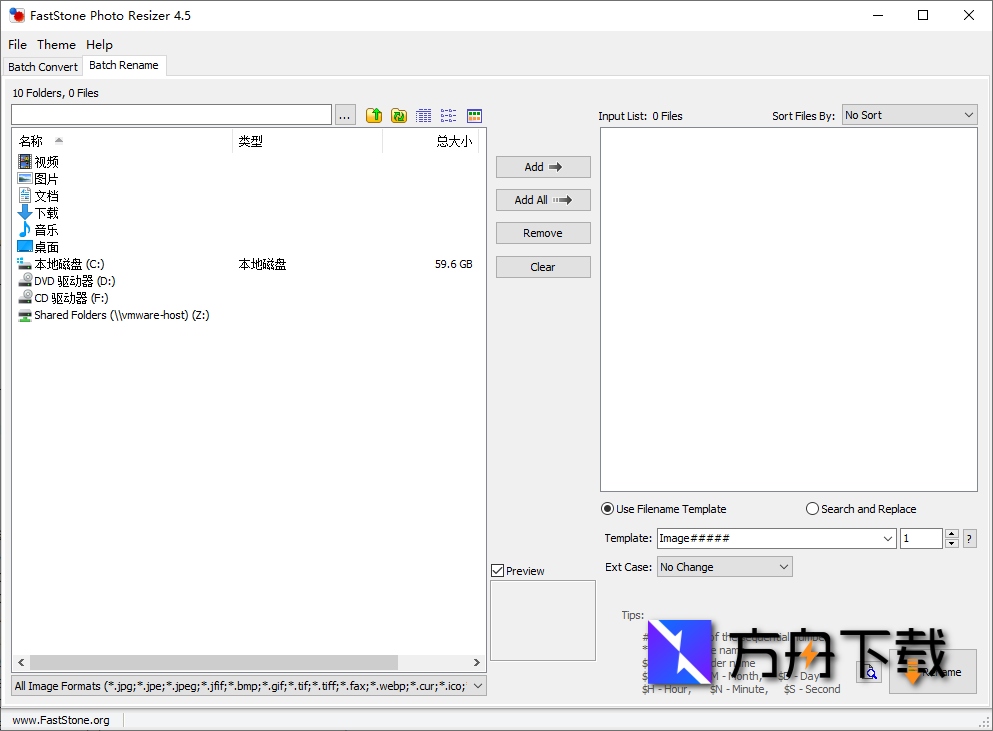Open the Theme menu
This screenshot has height=731, width=993.
(x=56, y=45)
